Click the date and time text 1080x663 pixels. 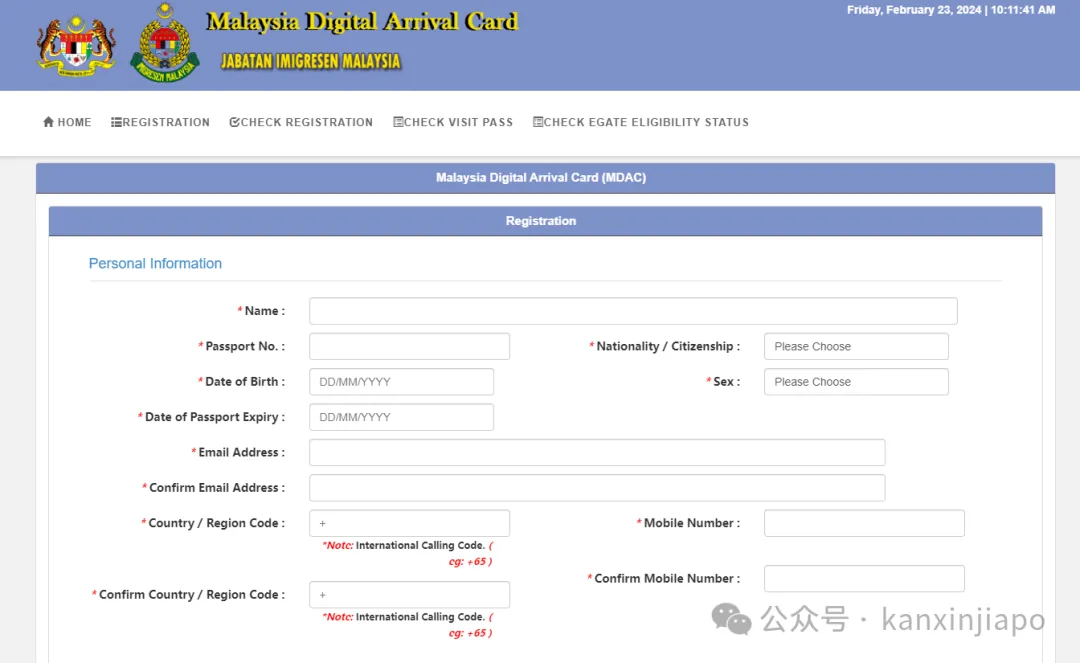pyautogui.click(x=951, y=10)
